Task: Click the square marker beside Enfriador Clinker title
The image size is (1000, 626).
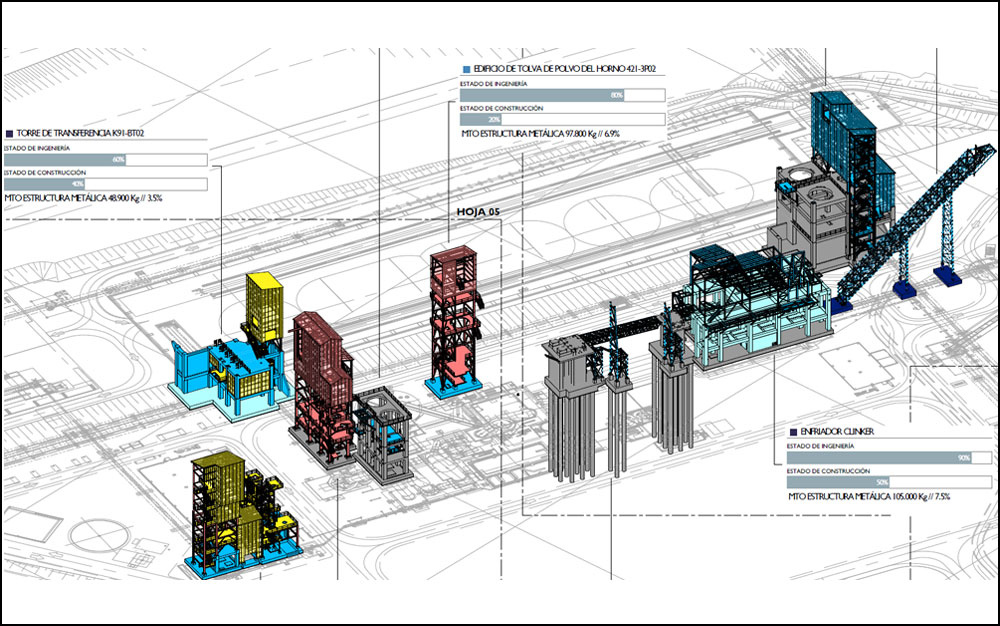Action: tap(791, 431)
